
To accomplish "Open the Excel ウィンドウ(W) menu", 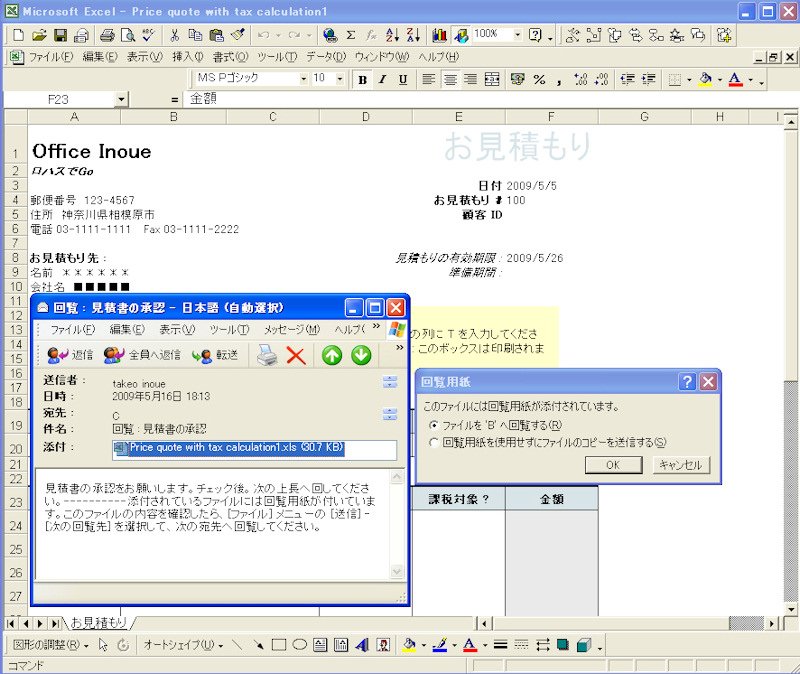I will point(382,57).
